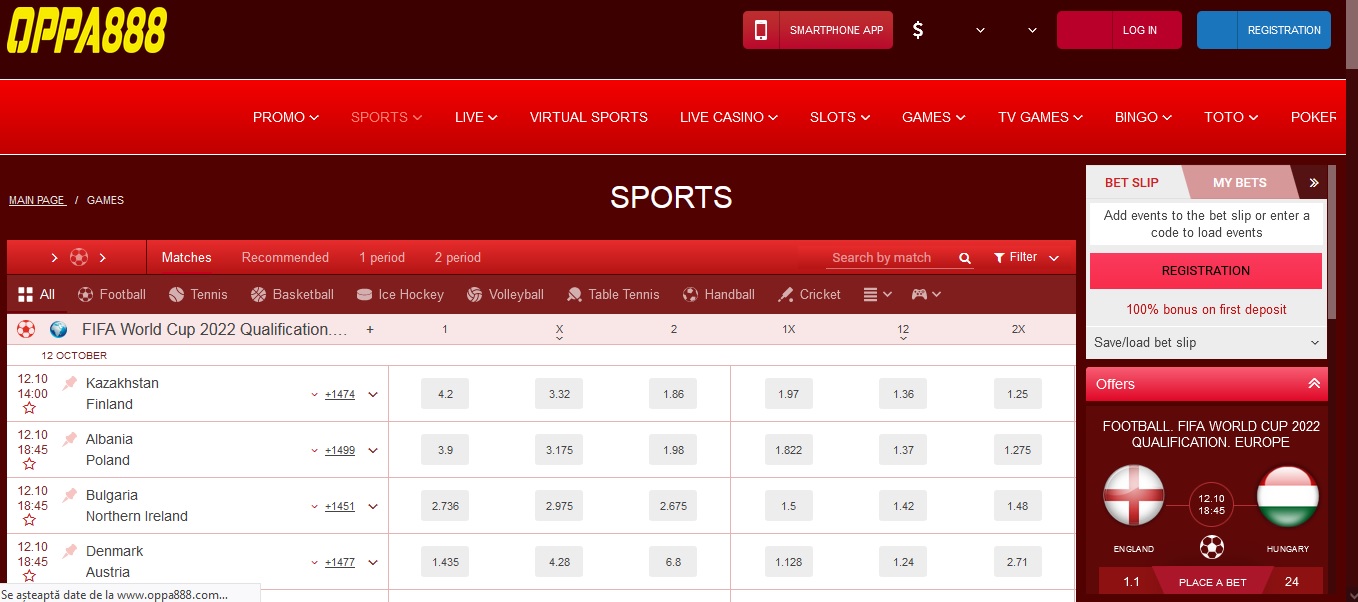Click the dollar currency icon
Screen dimensions: 1358x602
click(918, 30)
